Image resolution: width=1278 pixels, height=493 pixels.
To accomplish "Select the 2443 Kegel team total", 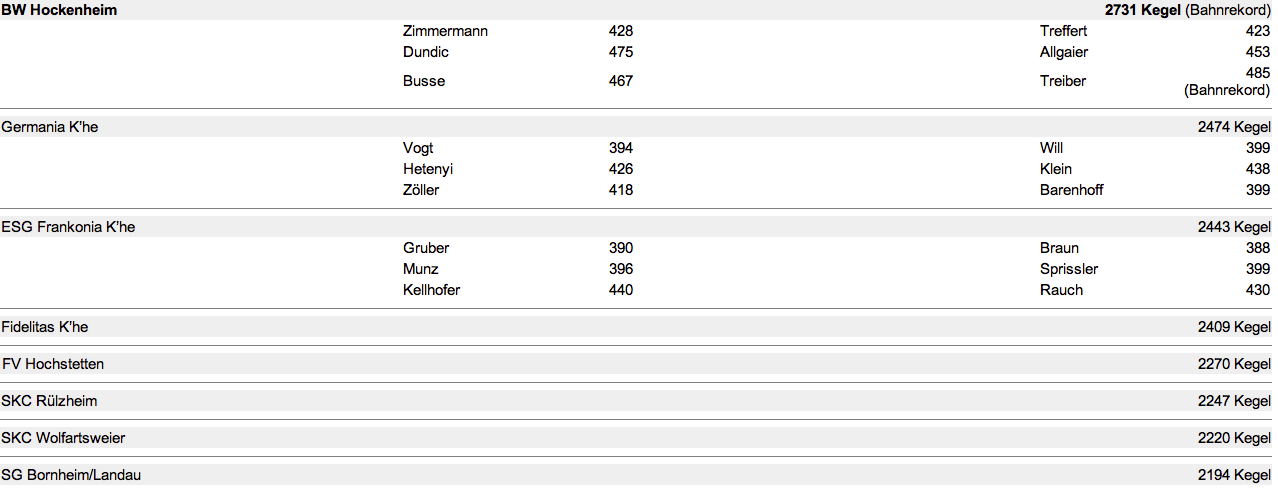I will pos(1234,227).
